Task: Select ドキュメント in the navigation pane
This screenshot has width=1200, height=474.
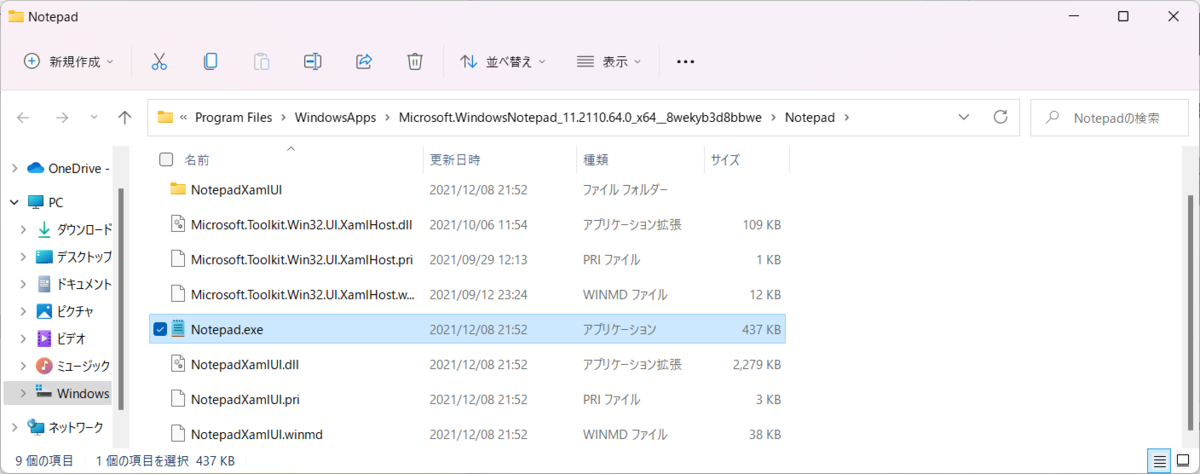Action: click(75, 284)
